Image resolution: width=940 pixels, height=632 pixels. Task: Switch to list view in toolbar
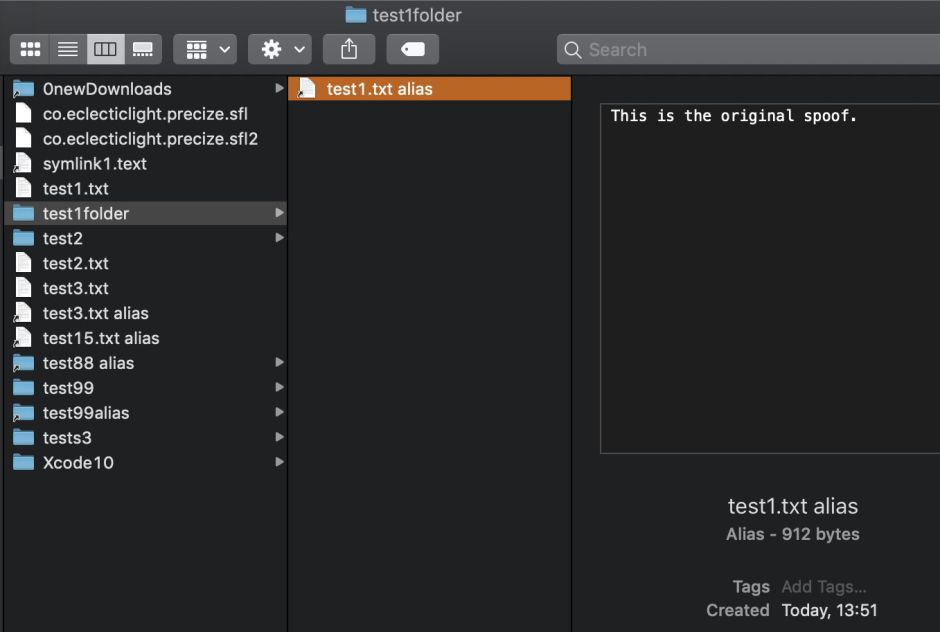click(x=68, y=49)
